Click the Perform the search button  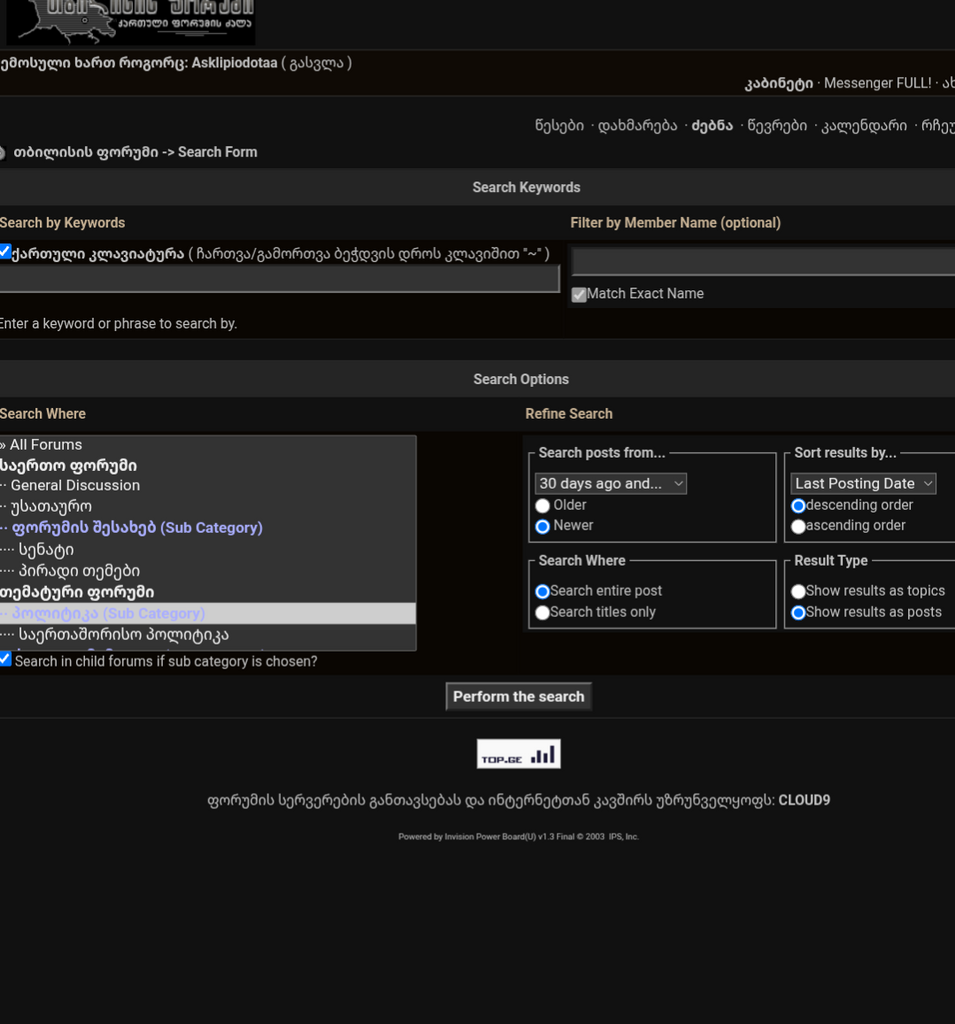pos(518,696)
